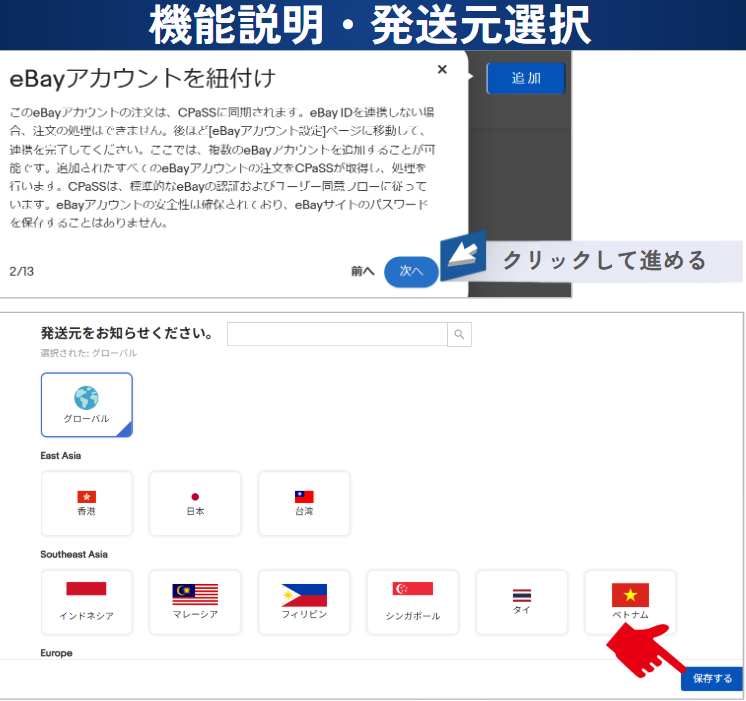Screen dimensions: 746x701
Task: Select the グローバル globe tile
Action: pos(87,404)
